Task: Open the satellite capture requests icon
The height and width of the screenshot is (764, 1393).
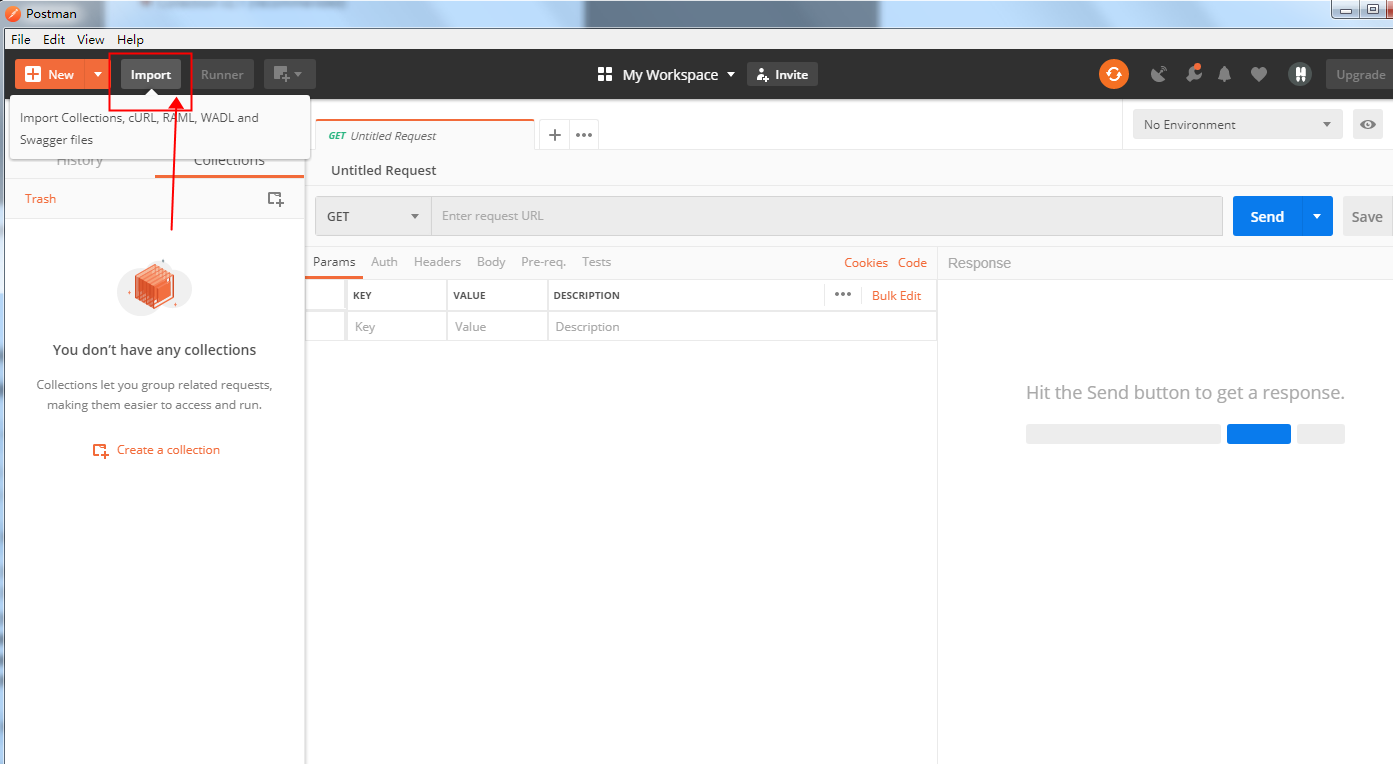Action: [1159, 74]
